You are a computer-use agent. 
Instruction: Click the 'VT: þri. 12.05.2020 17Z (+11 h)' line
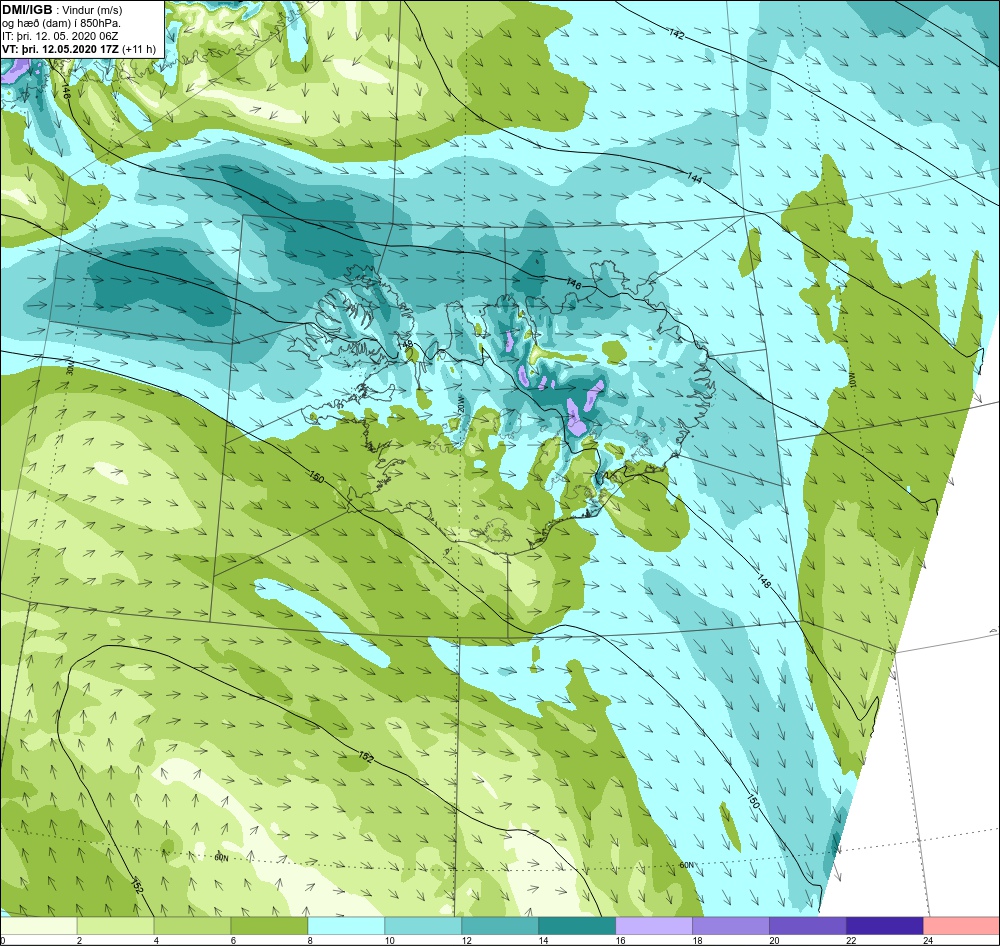tap(78, 48)
